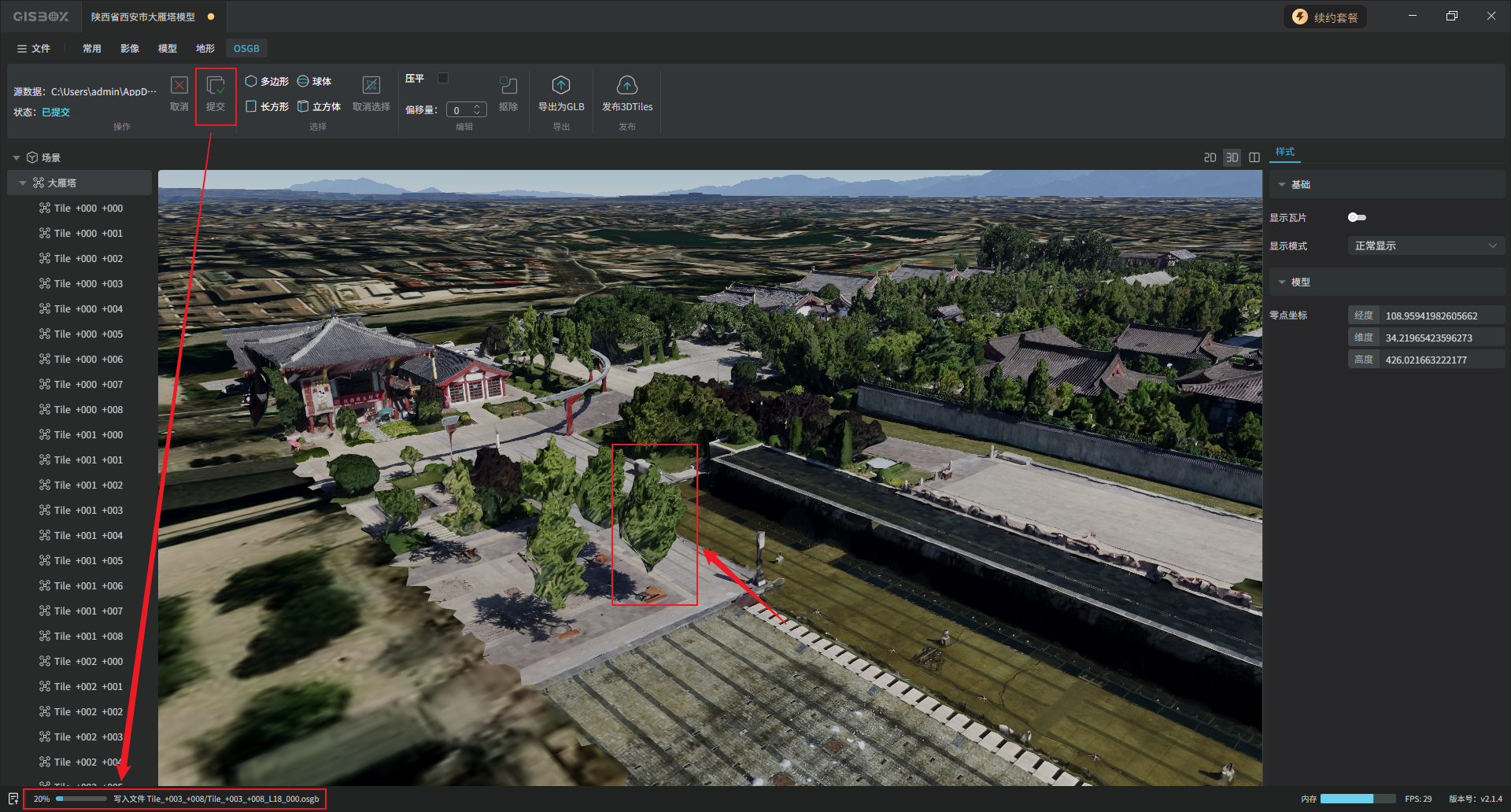
Task: Select Tile +001 +004 in the tree
Action: tap(88, 536)
